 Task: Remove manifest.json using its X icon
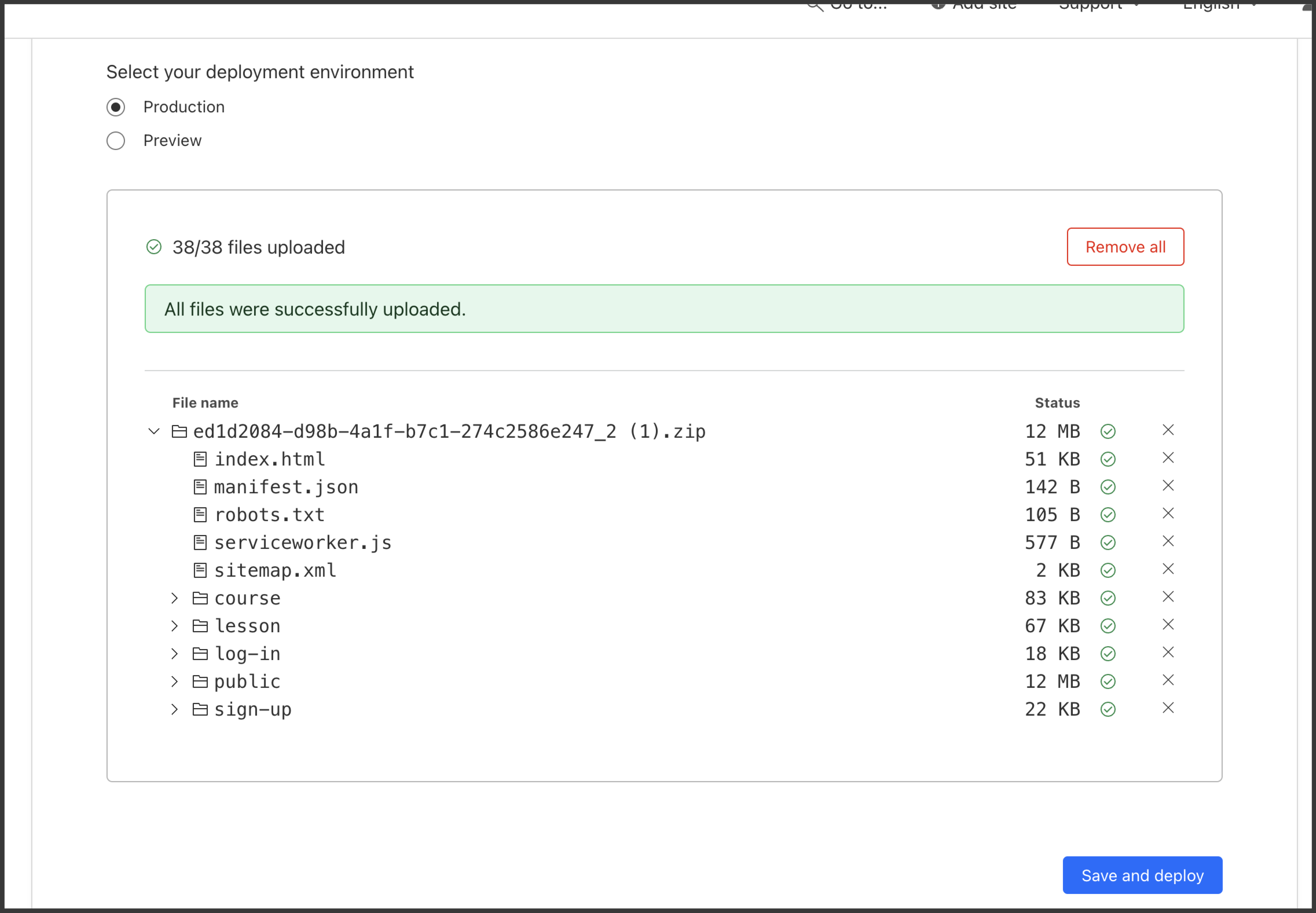1168,486
